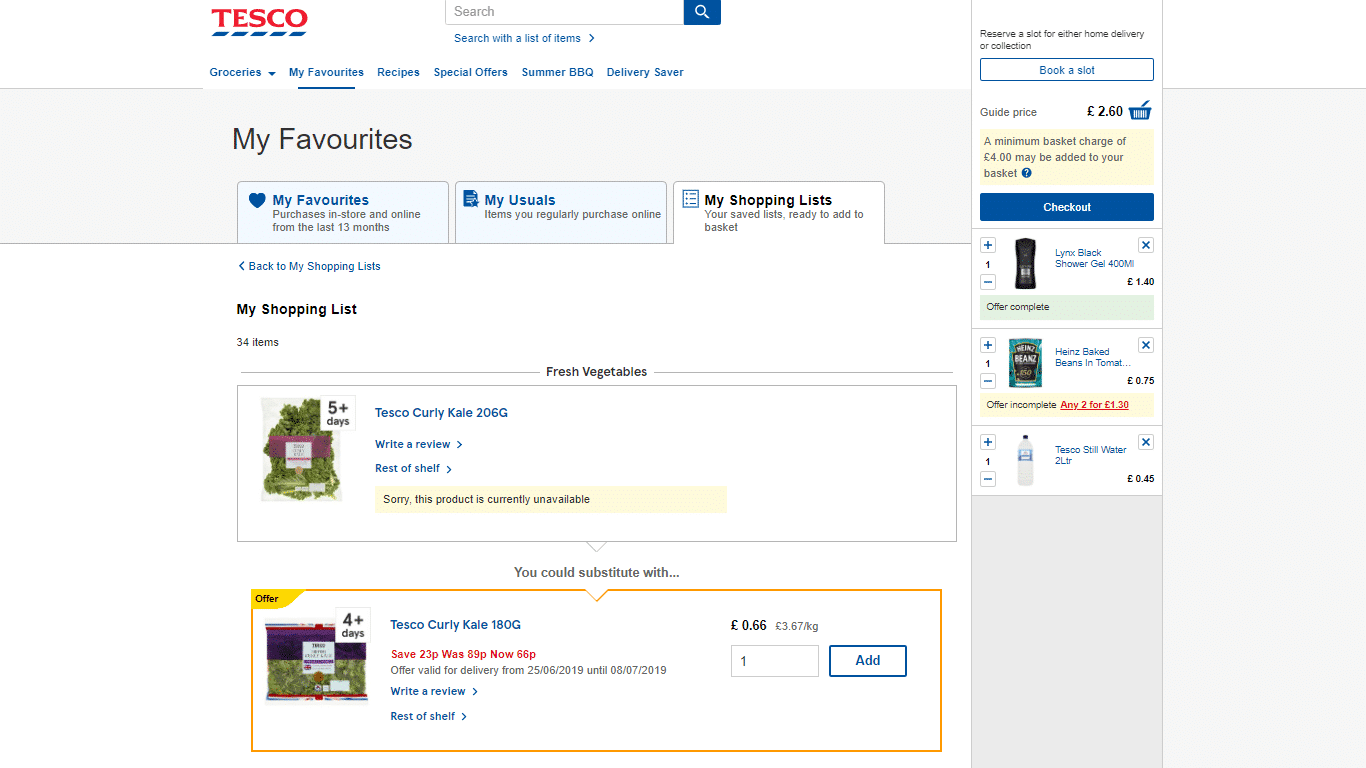Remove Lynx Black Shower Gel from basket
Screen dimensions: 1366x768
[1146, 245]
